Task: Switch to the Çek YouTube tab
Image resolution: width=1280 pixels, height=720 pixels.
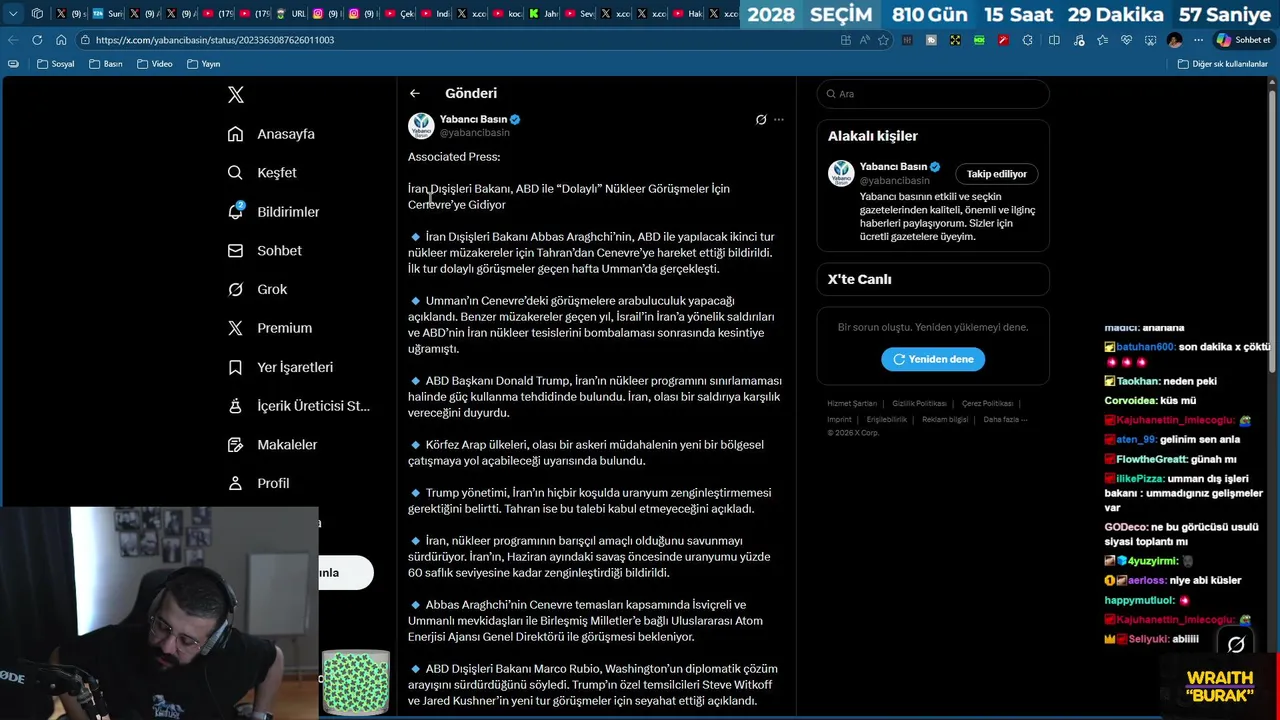Action: (399, 14)
